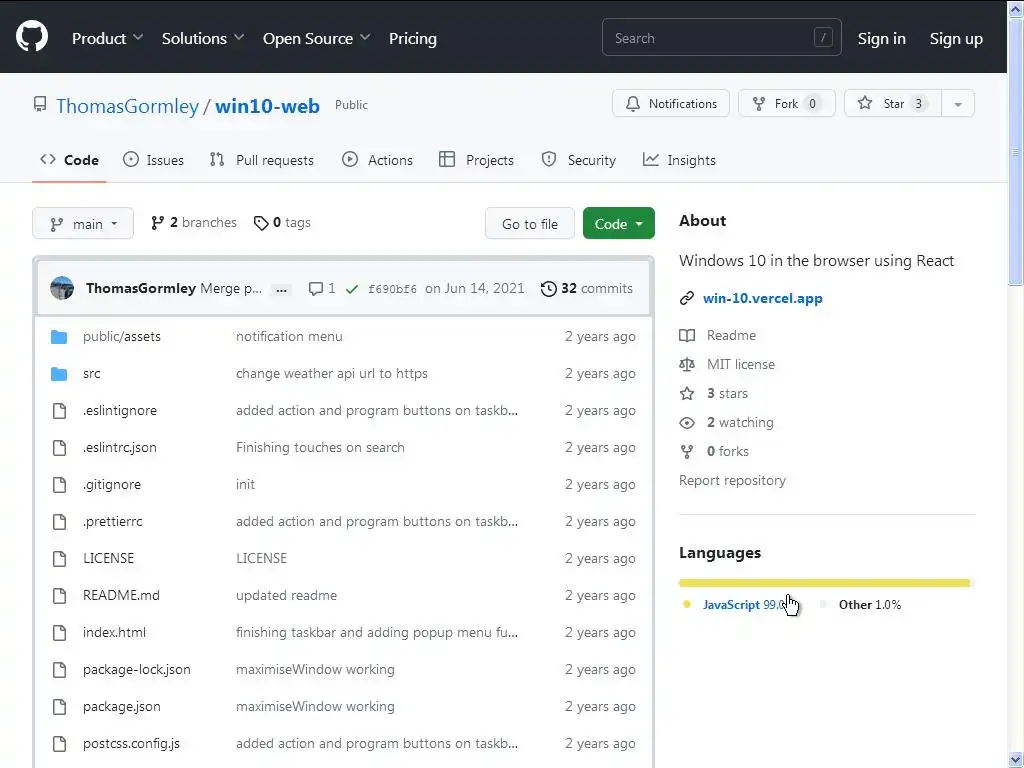Image resolution: width=1024 pixels, height=768 pixels.
Task: Click the bell icon in Notifications
Action: pos(633,104)
